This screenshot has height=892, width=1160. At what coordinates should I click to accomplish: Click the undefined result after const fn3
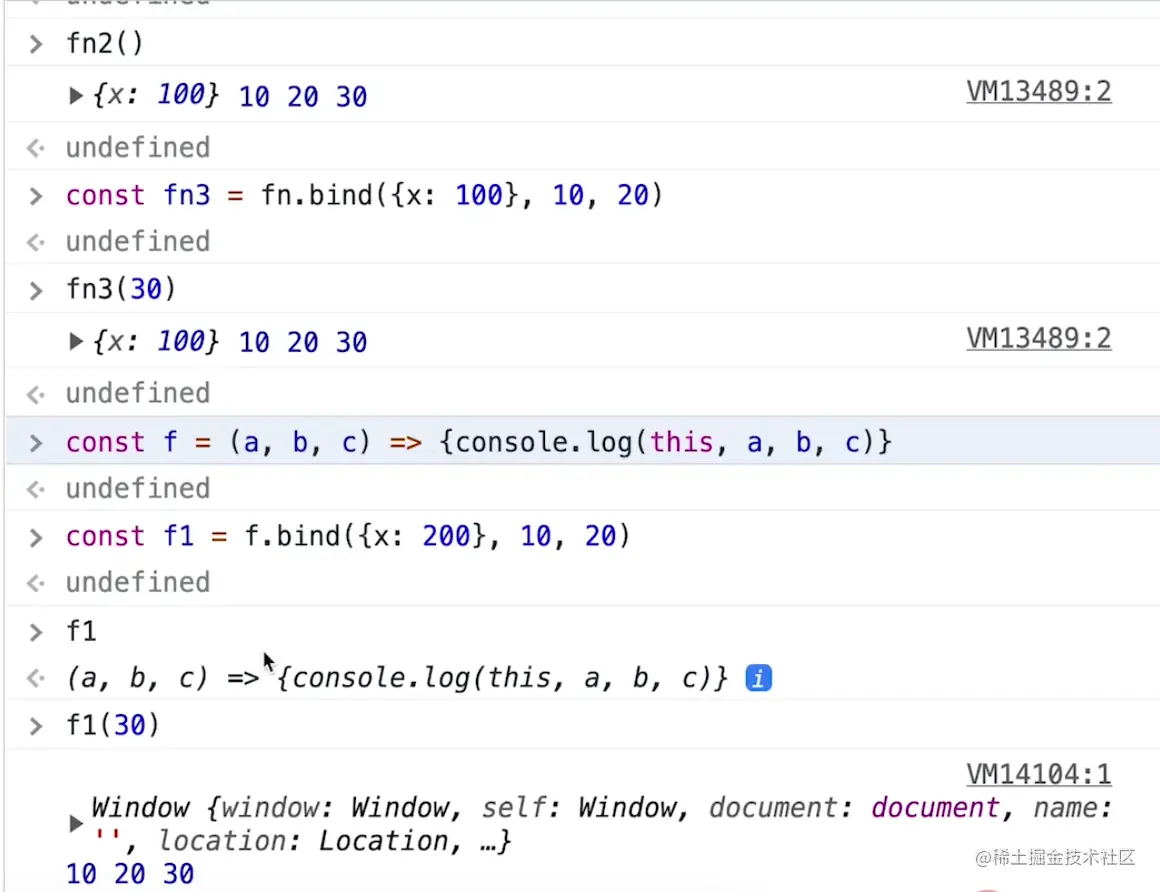(138, 241)
